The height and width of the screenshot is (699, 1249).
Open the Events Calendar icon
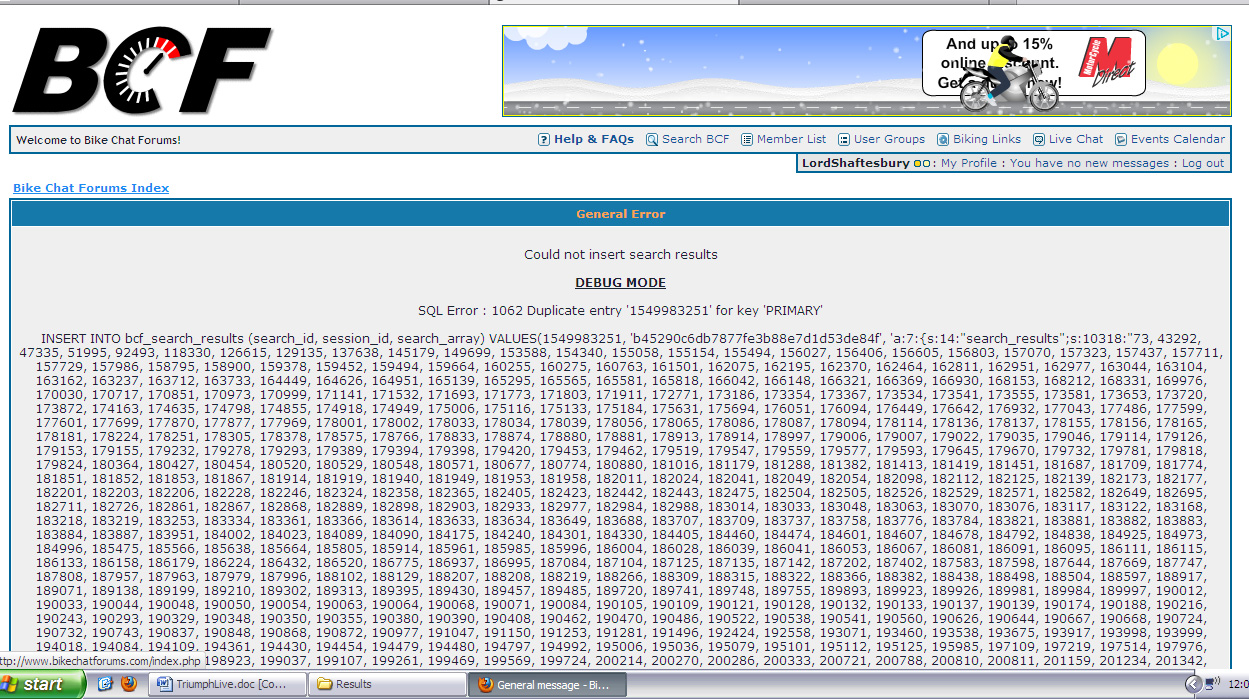[1120, 139]
